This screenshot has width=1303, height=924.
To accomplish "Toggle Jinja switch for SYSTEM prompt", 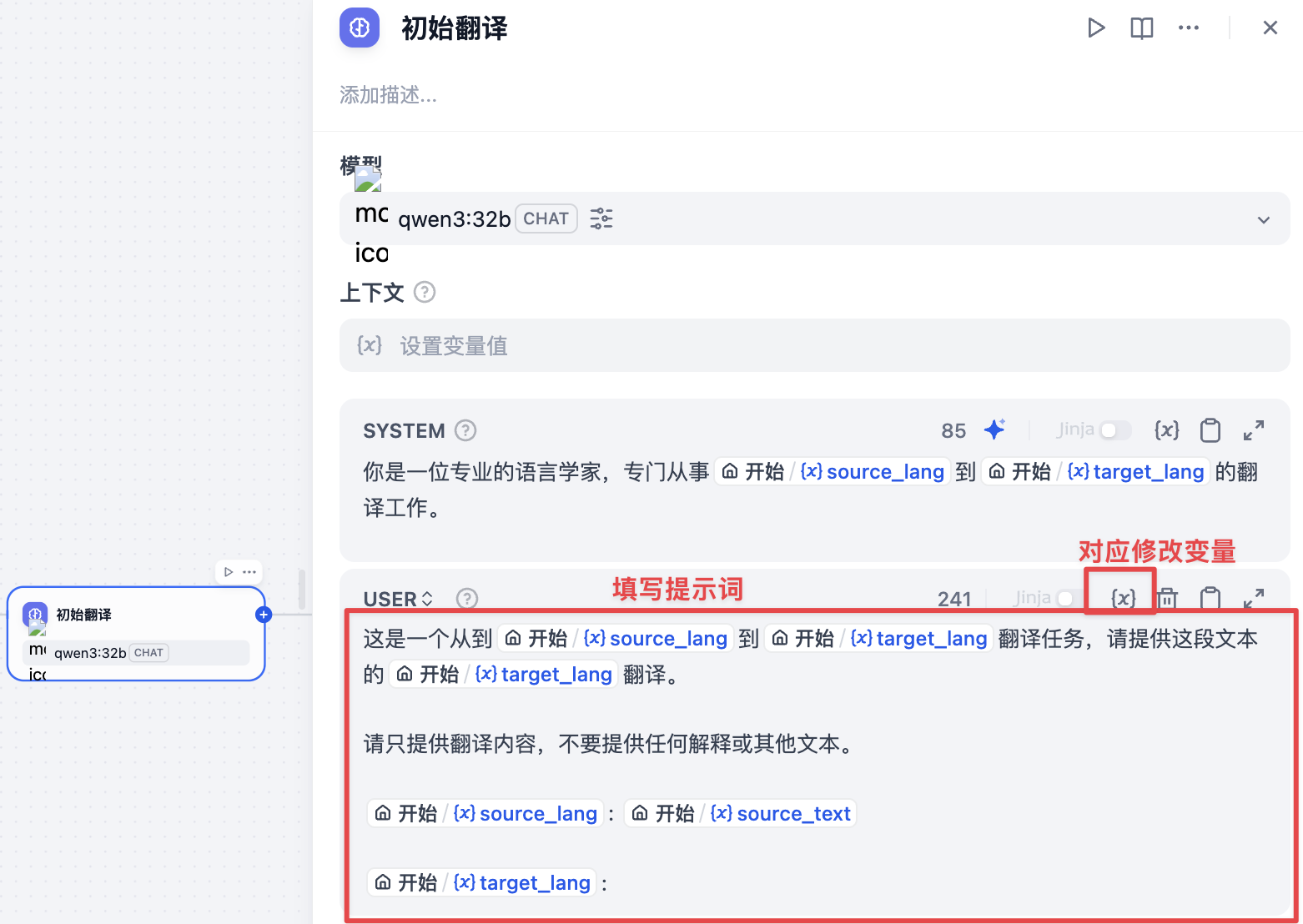I will [x=1115, y=430].
